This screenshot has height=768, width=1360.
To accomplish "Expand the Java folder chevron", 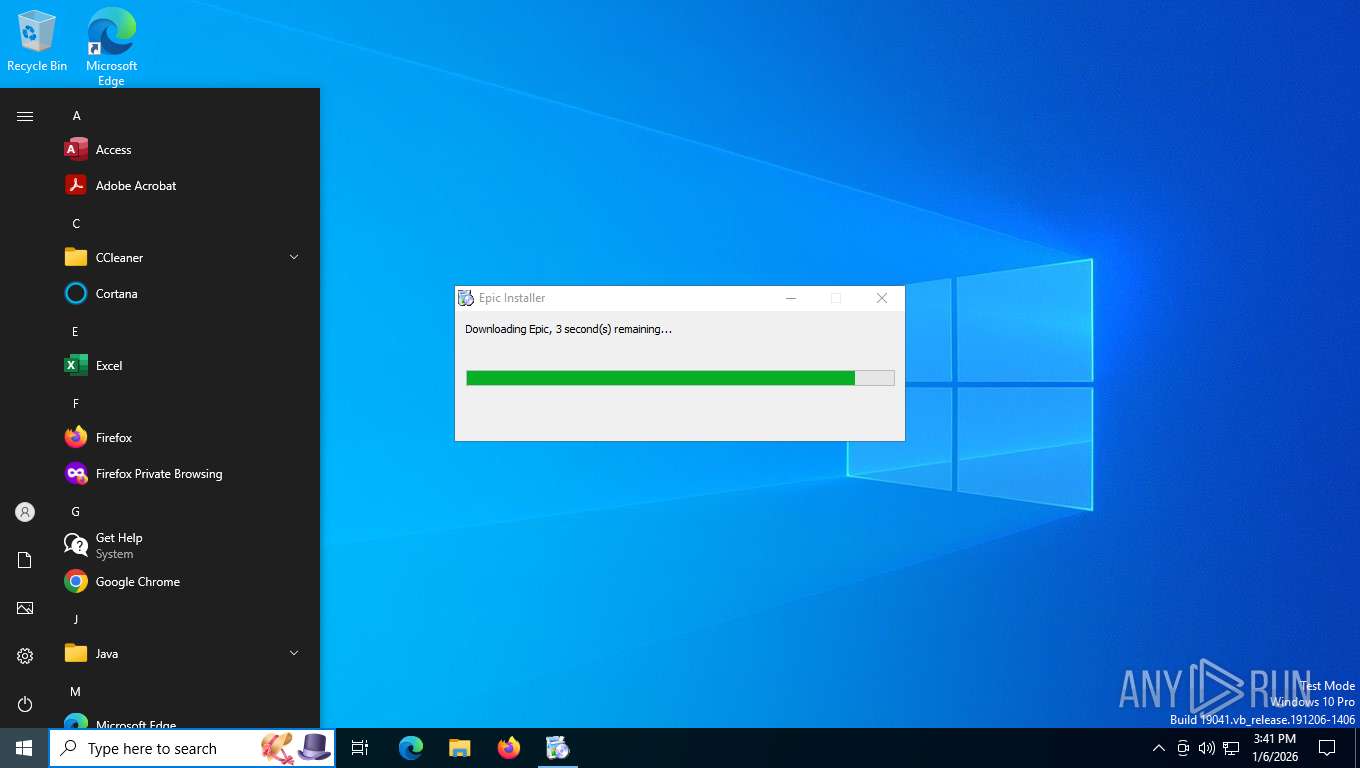I will pyautogui.click(x=294, y=654).
